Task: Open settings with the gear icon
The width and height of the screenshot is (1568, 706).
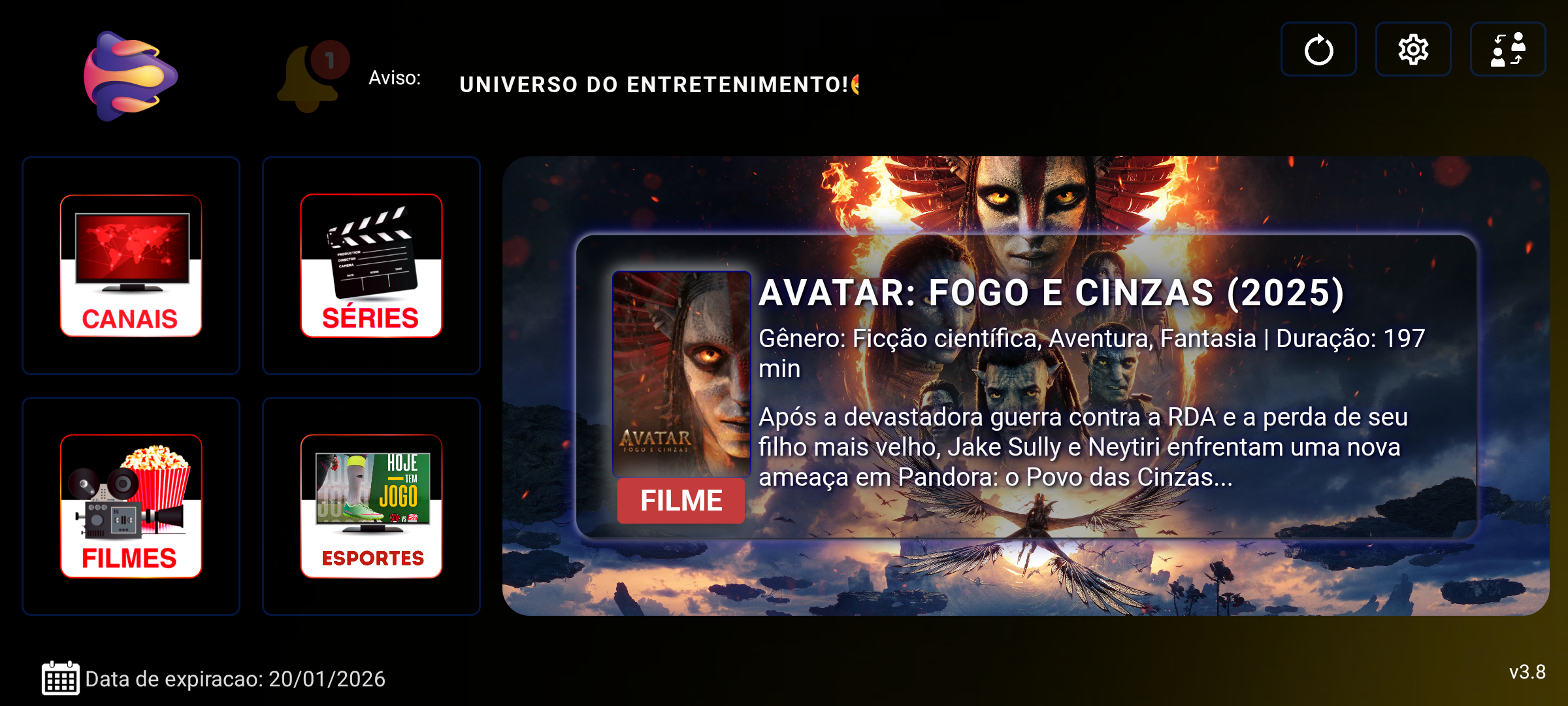Action: (x=1413, y=50)
